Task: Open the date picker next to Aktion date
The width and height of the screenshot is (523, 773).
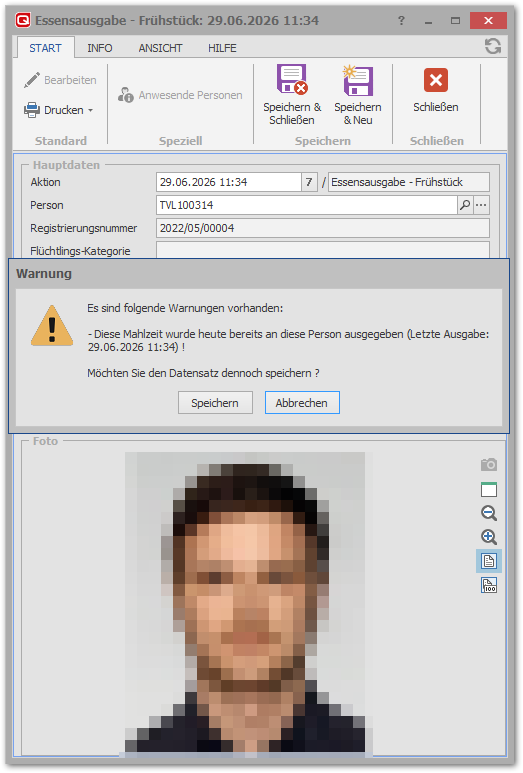Action: coord(309,182)
